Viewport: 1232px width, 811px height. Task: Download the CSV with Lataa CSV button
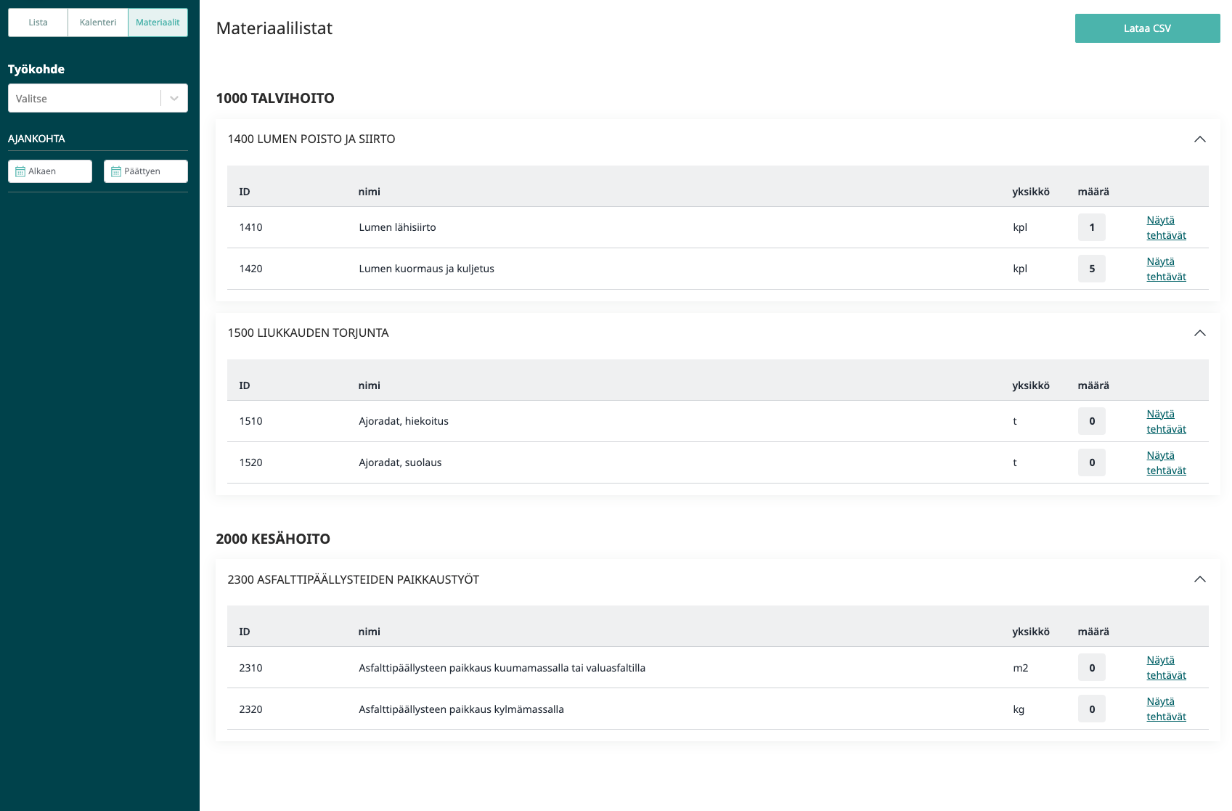1147,28
